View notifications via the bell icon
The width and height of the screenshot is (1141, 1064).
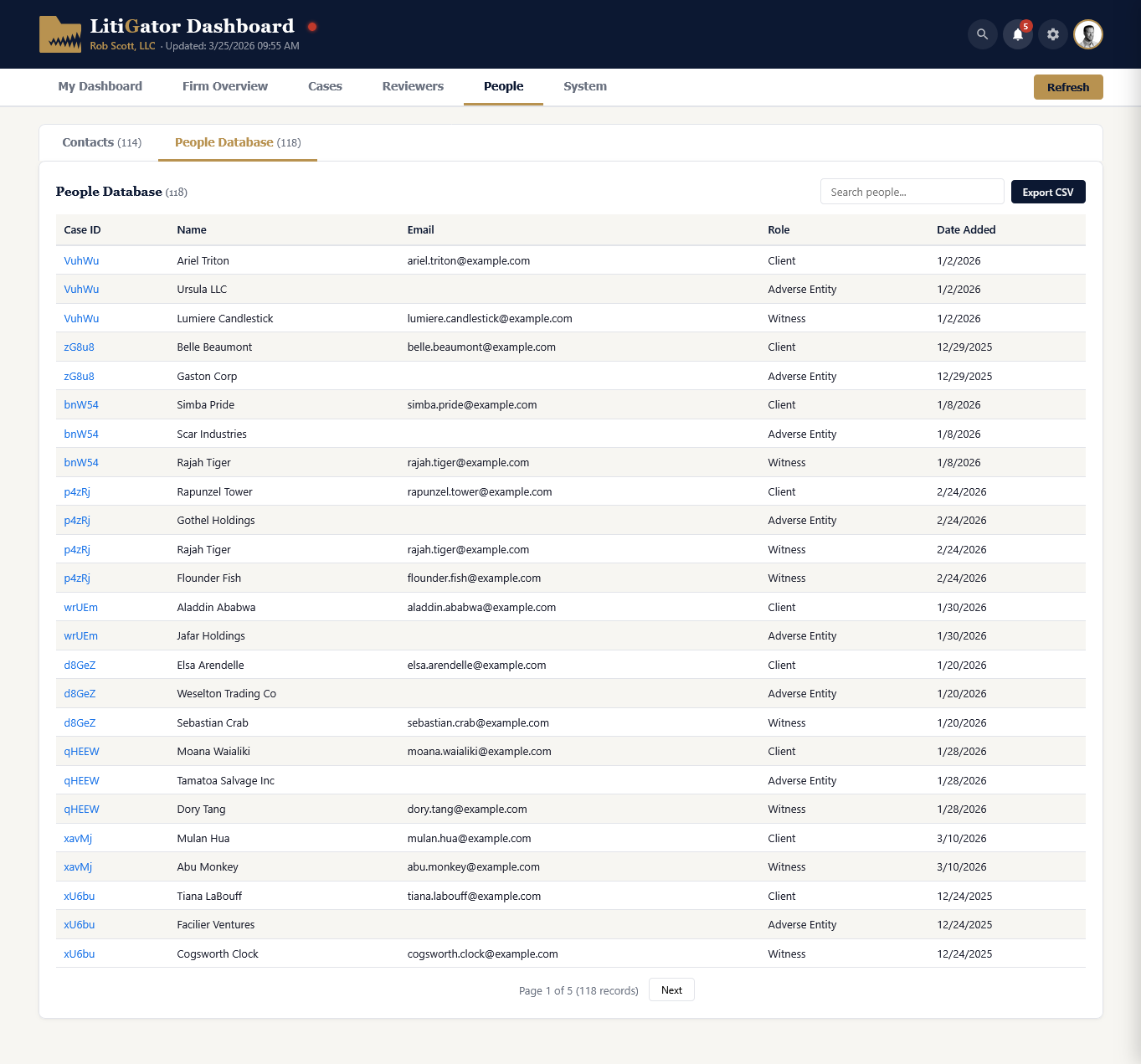pyautogui.click(x=1016, y=34)
